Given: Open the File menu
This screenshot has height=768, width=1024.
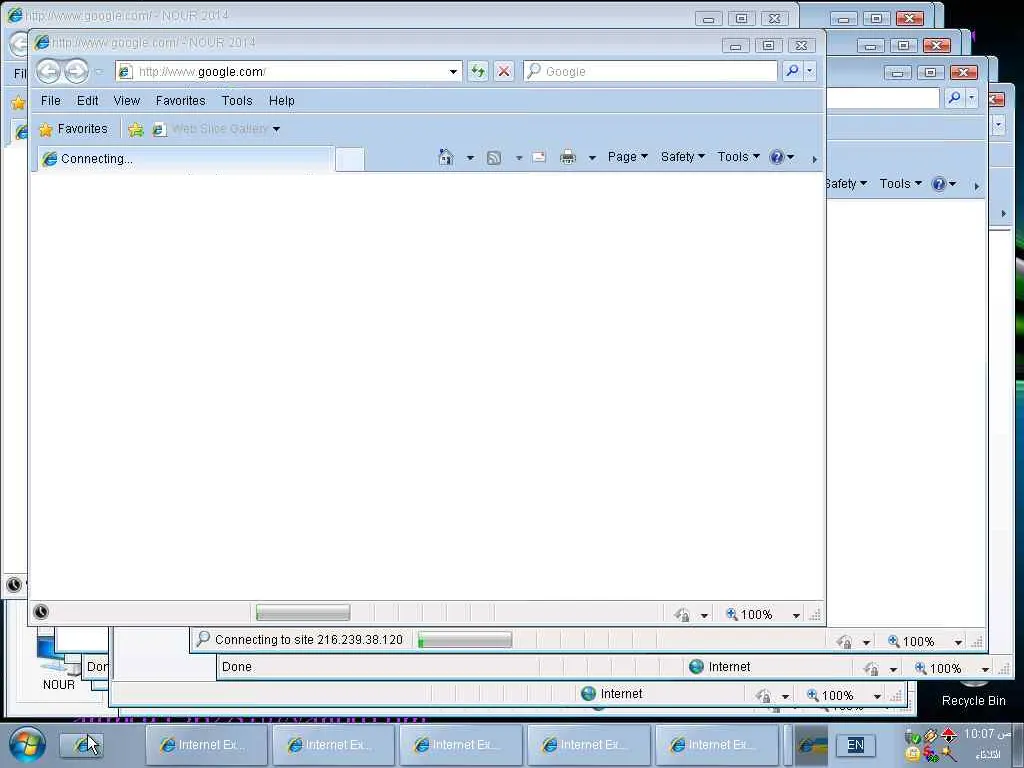Looking at the screenshot, I should coord(50,101).
